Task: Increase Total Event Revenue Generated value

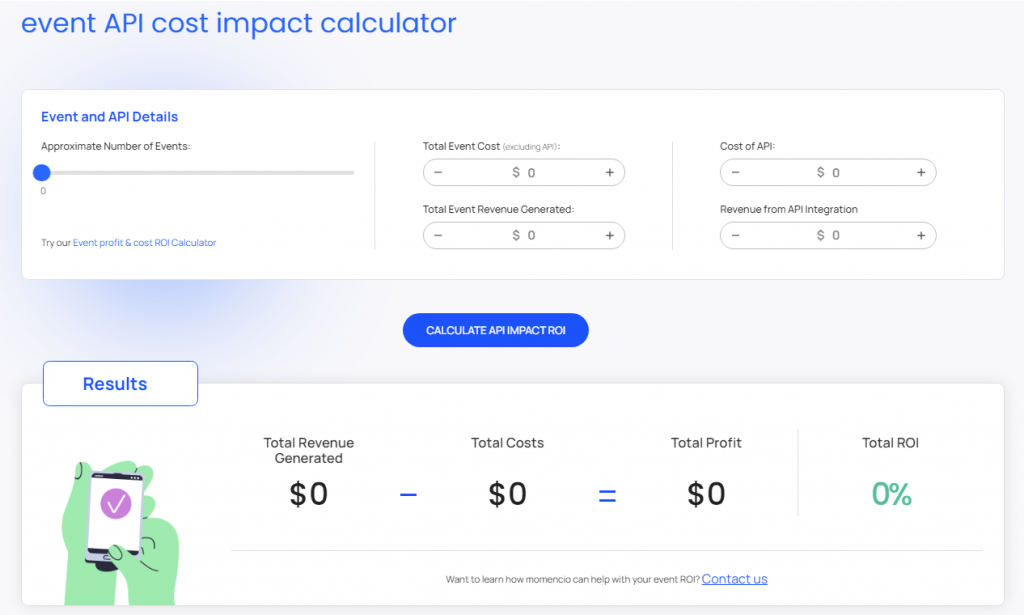Action: (x=610, y=236)
